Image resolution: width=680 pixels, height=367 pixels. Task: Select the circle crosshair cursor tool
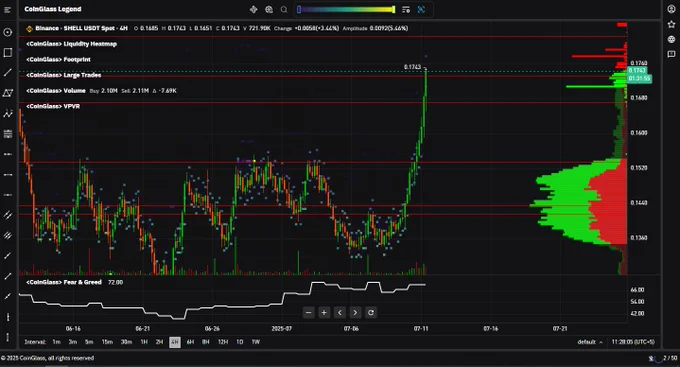pos(7,32)
